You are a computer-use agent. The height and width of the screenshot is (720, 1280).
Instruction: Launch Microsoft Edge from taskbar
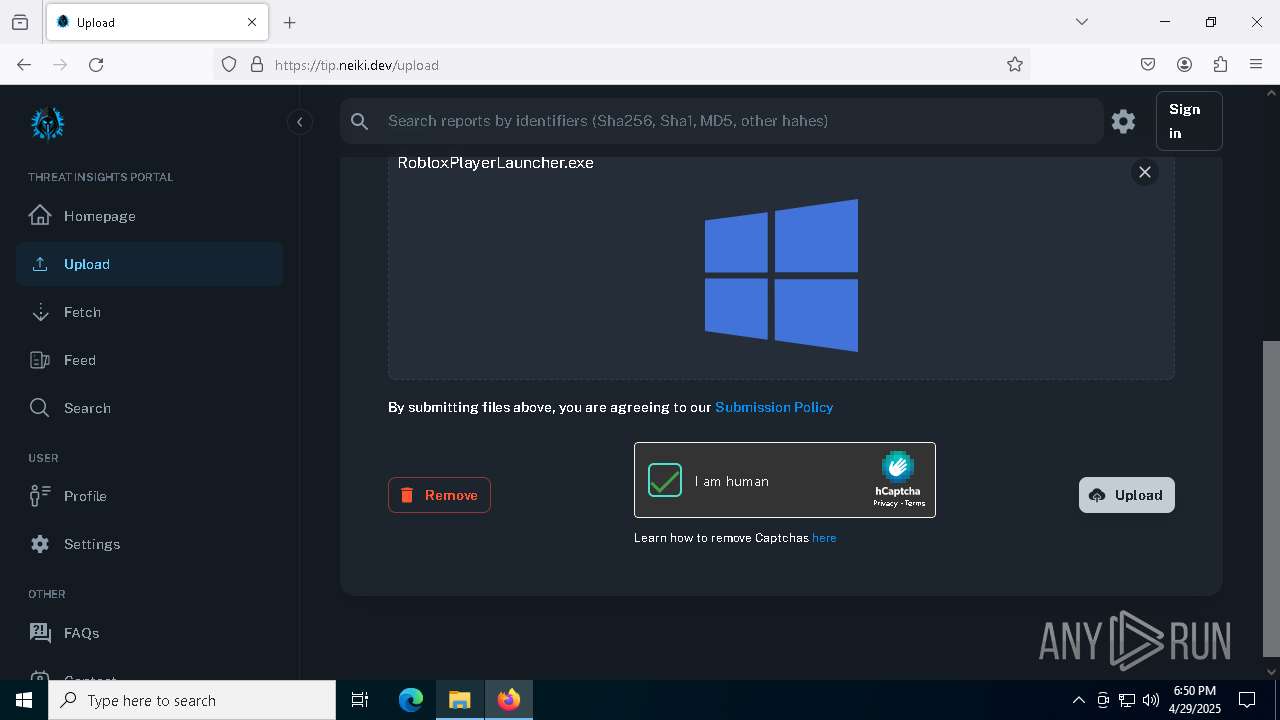click(x=411, y=700)
